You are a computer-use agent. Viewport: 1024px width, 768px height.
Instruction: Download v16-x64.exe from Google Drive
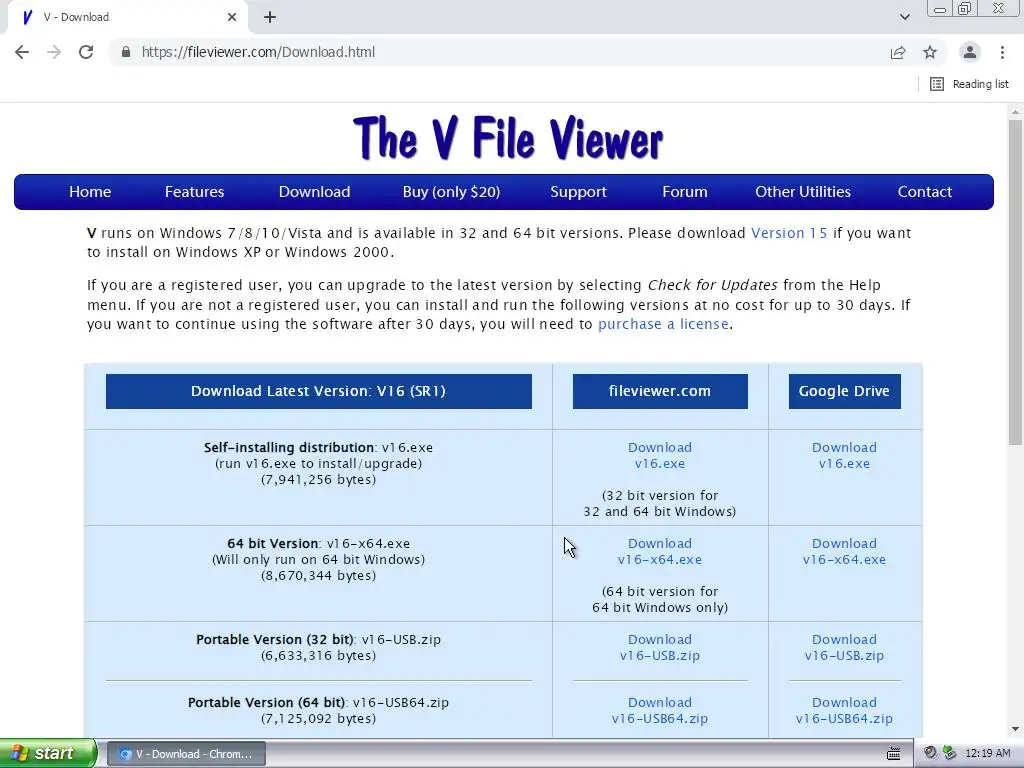click(x=844, y=551)
